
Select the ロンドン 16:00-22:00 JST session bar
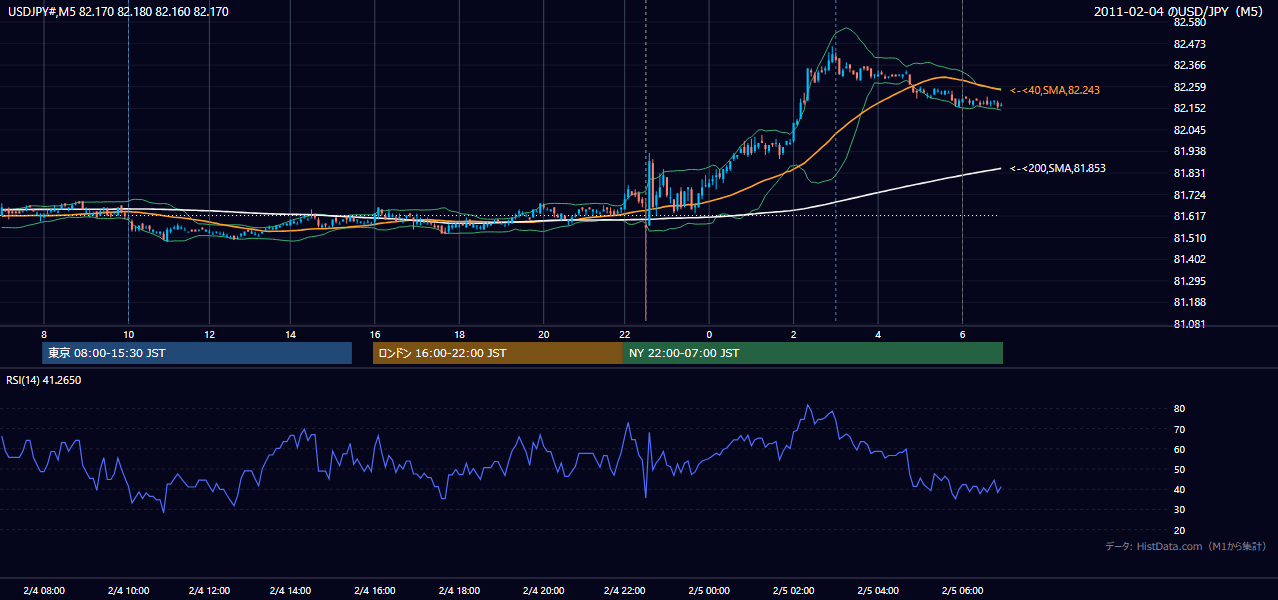point(498,353)
